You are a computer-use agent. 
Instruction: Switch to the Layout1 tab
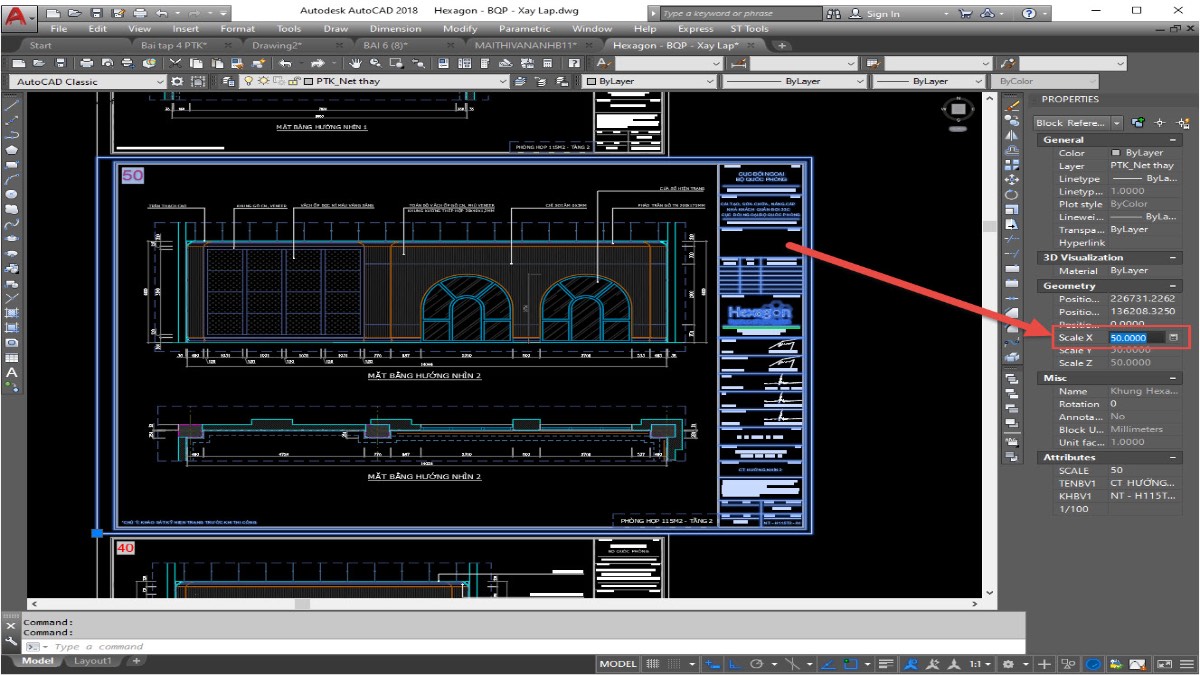tap(92, 661)
